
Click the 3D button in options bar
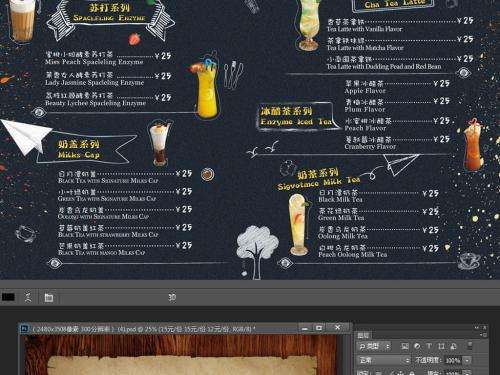pos(172,297)
